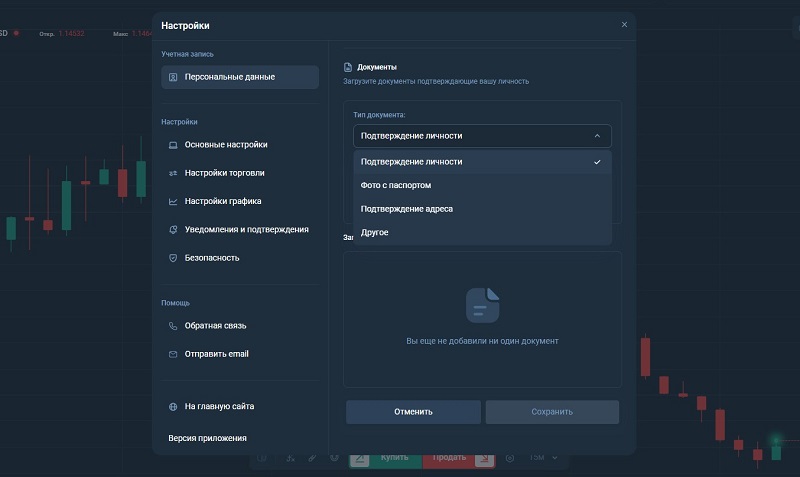800x477 pixels.
Task: Click the document icon next to Документы
Action: point(348,67)
